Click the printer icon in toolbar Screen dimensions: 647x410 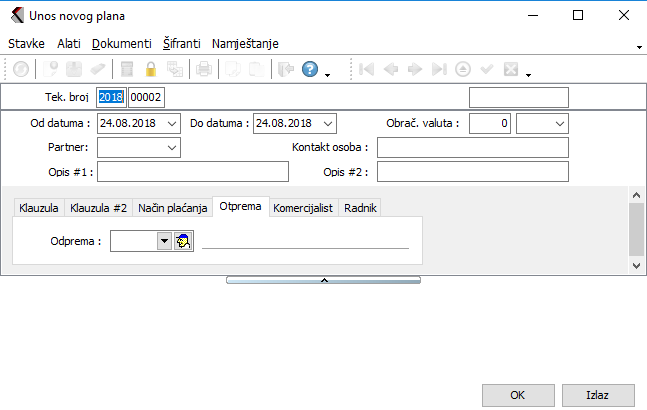click(x=203, y=70)
